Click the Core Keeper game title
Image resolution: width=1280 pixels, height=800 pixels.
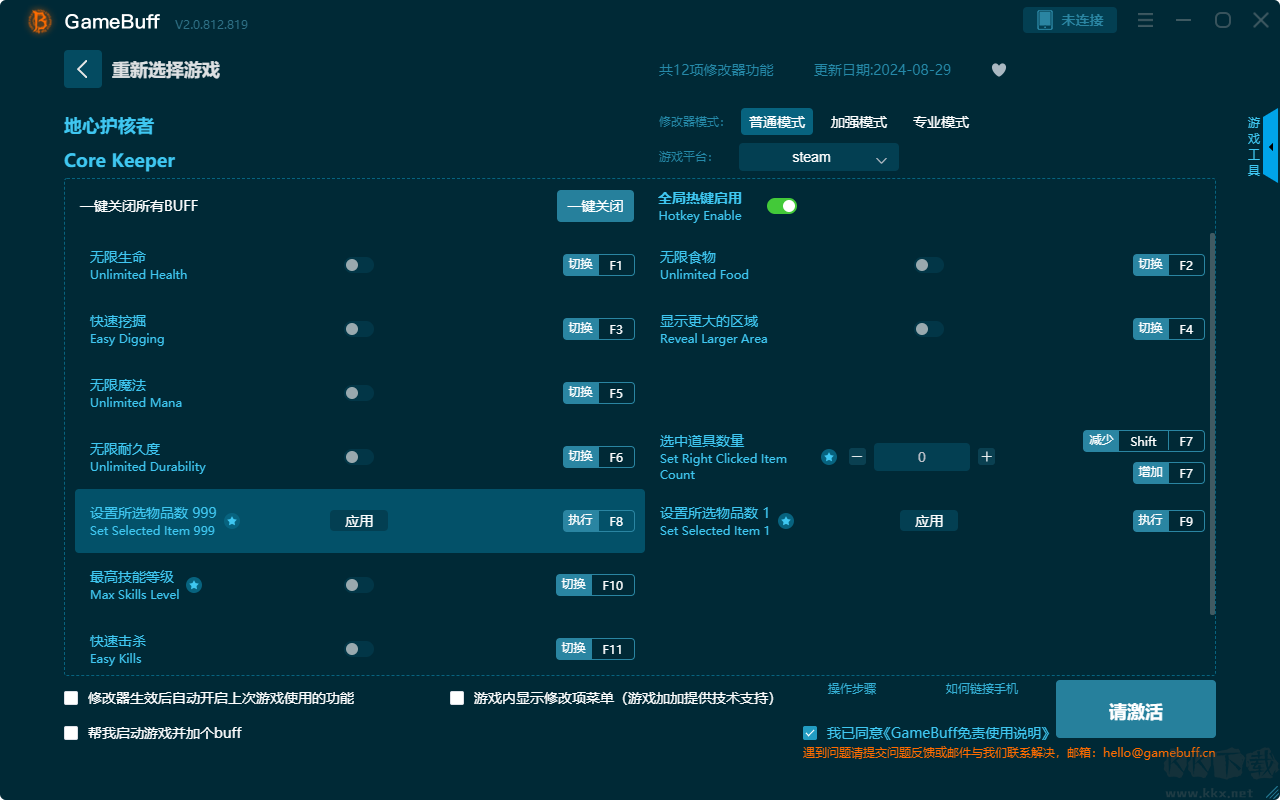(x=119, y=161)
